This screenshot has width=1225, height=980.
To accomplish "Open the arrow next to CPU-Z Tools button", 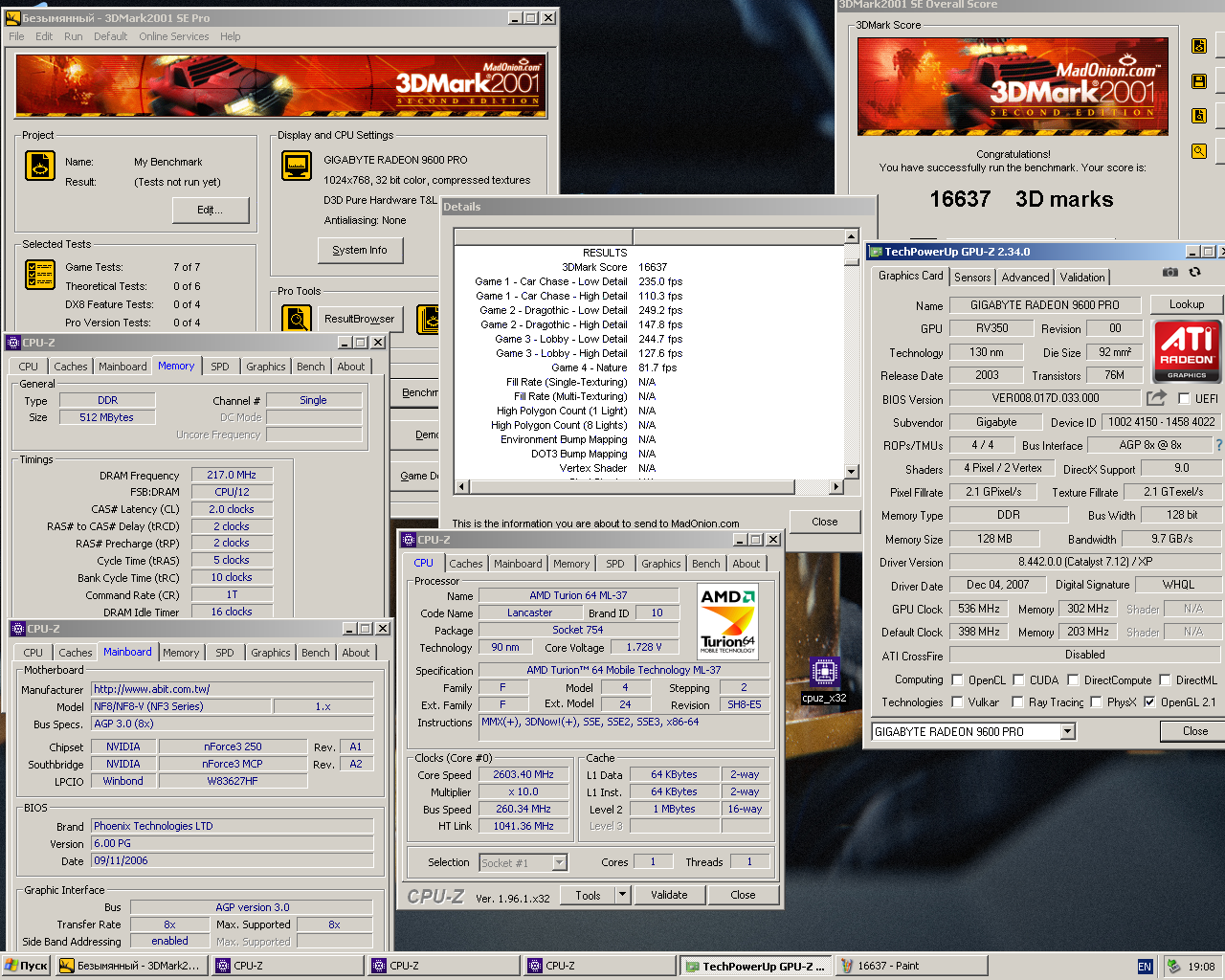I will click(x=623, y=895).
